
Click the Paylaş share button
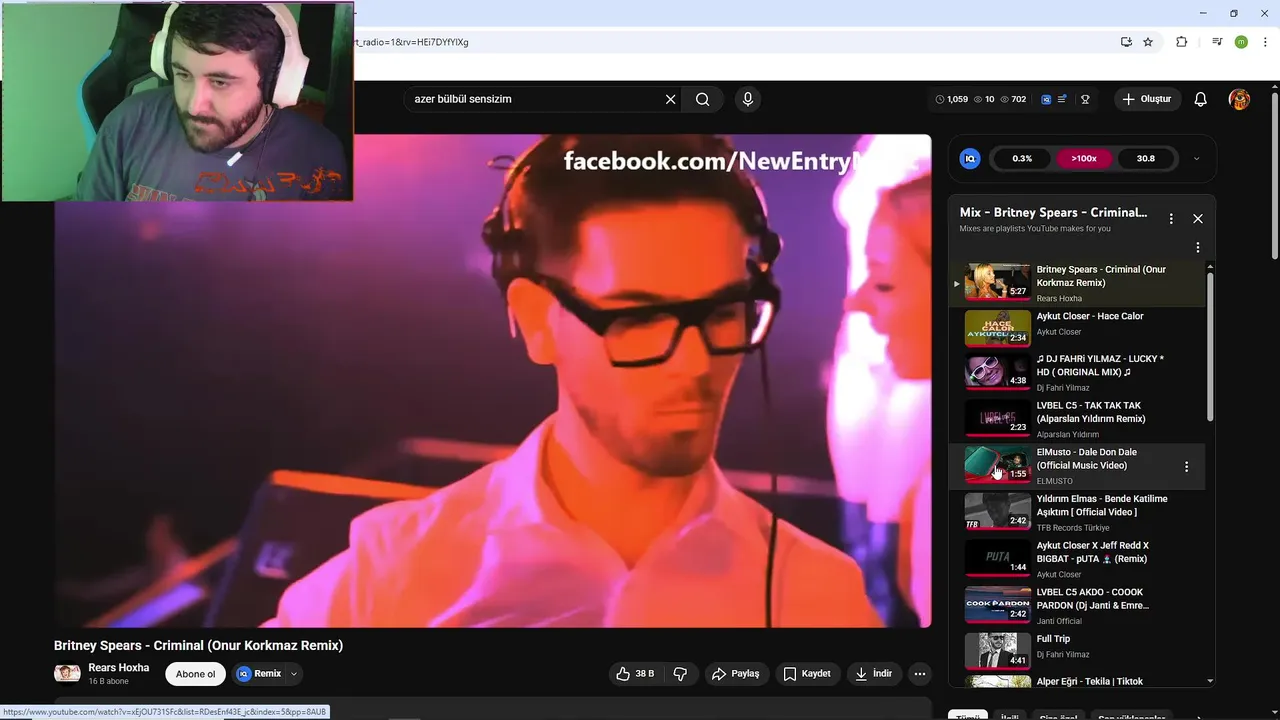pos(736,674)
